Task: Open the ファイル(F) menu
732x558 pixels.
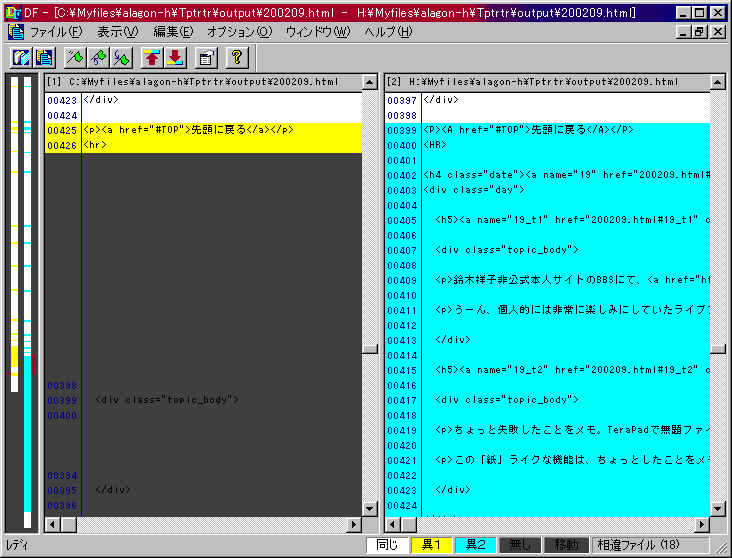Action: (x=56, y=32)
